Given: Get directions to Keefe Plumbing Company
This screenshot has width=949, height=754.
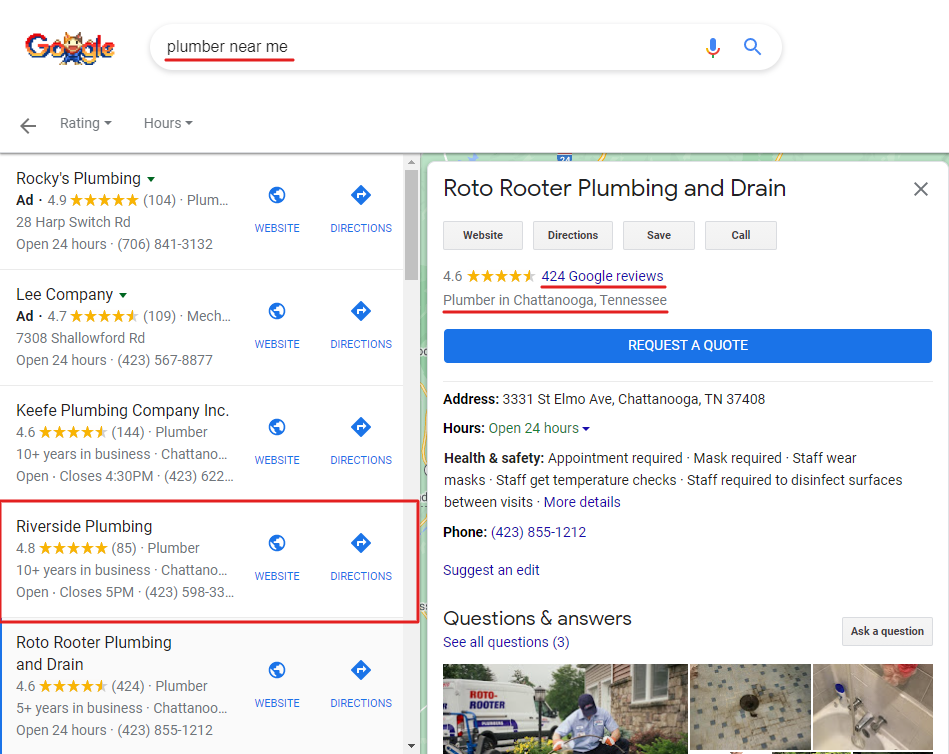Looking at the screenshot, I should (x=361, y=427).
